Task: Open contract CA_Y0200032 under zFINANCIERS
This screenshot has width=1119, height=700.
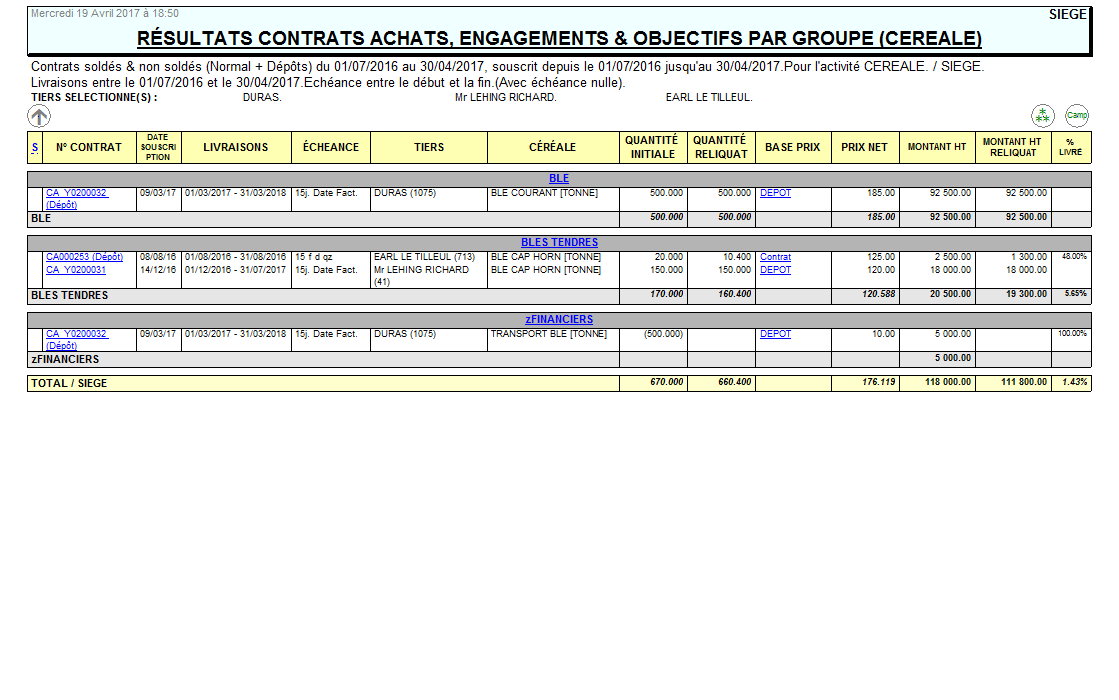Action: (77, 334)
